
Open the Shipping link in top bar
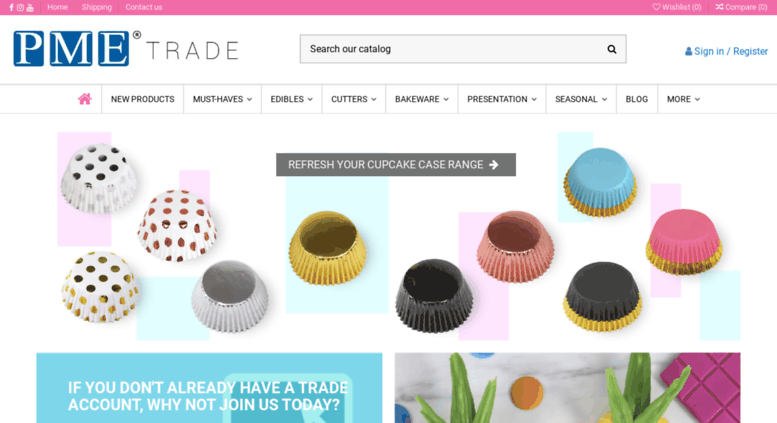(x=97, y=7)
